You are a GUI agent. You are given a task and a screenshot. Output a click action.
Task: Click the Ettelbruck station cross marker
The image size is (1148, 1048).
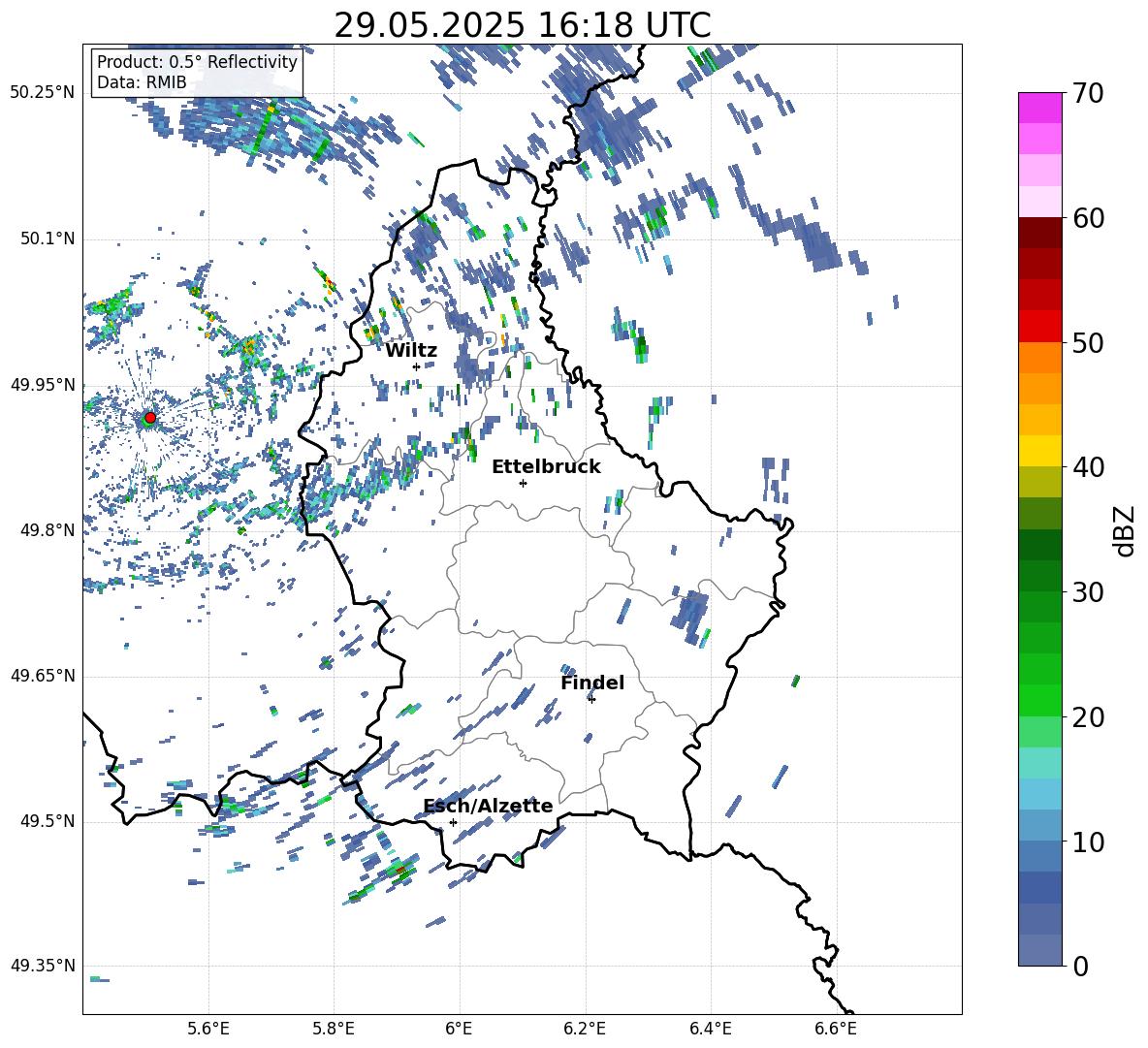(523, 483)
